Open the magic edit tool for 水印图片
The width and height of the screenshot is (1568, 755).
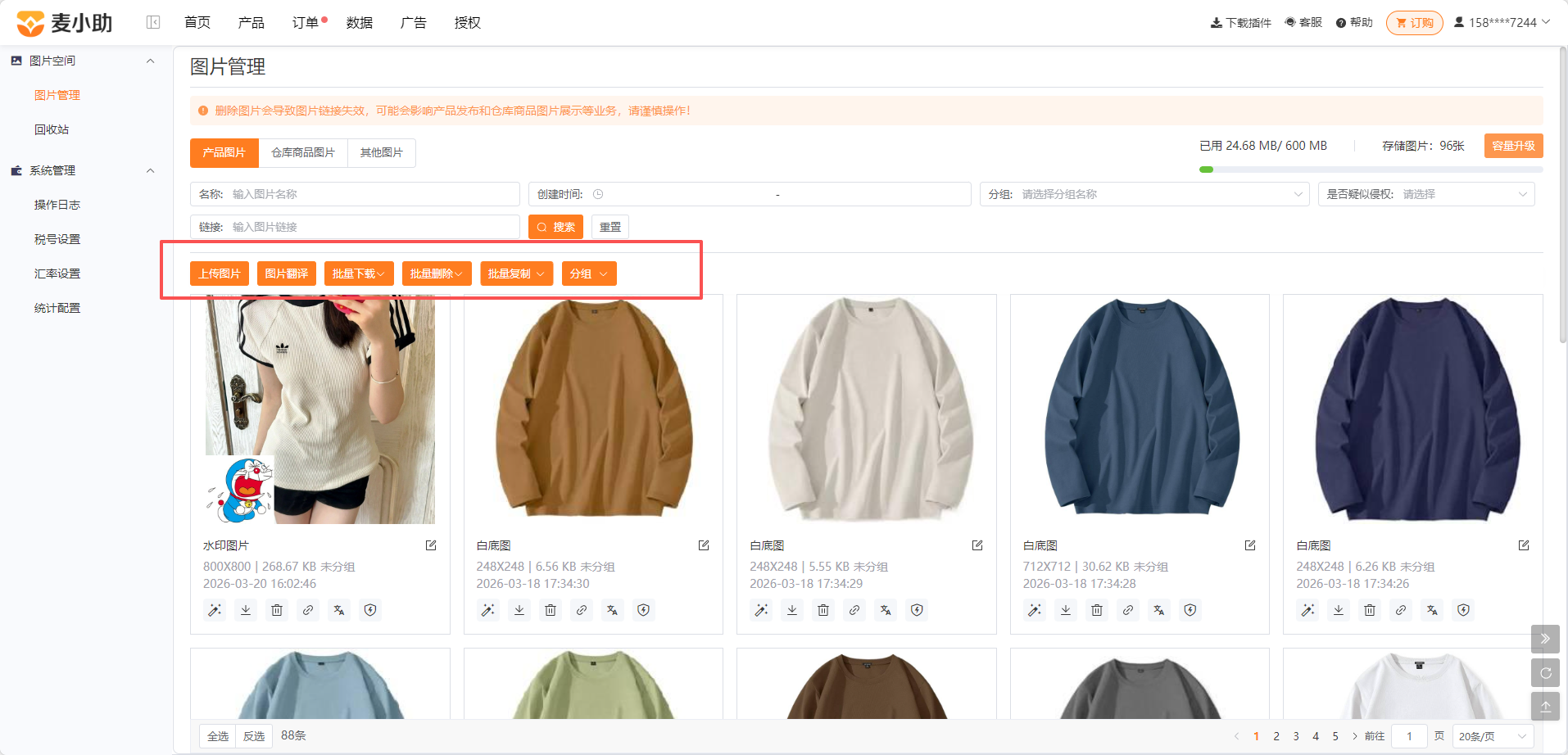click(x=215, y=610)
